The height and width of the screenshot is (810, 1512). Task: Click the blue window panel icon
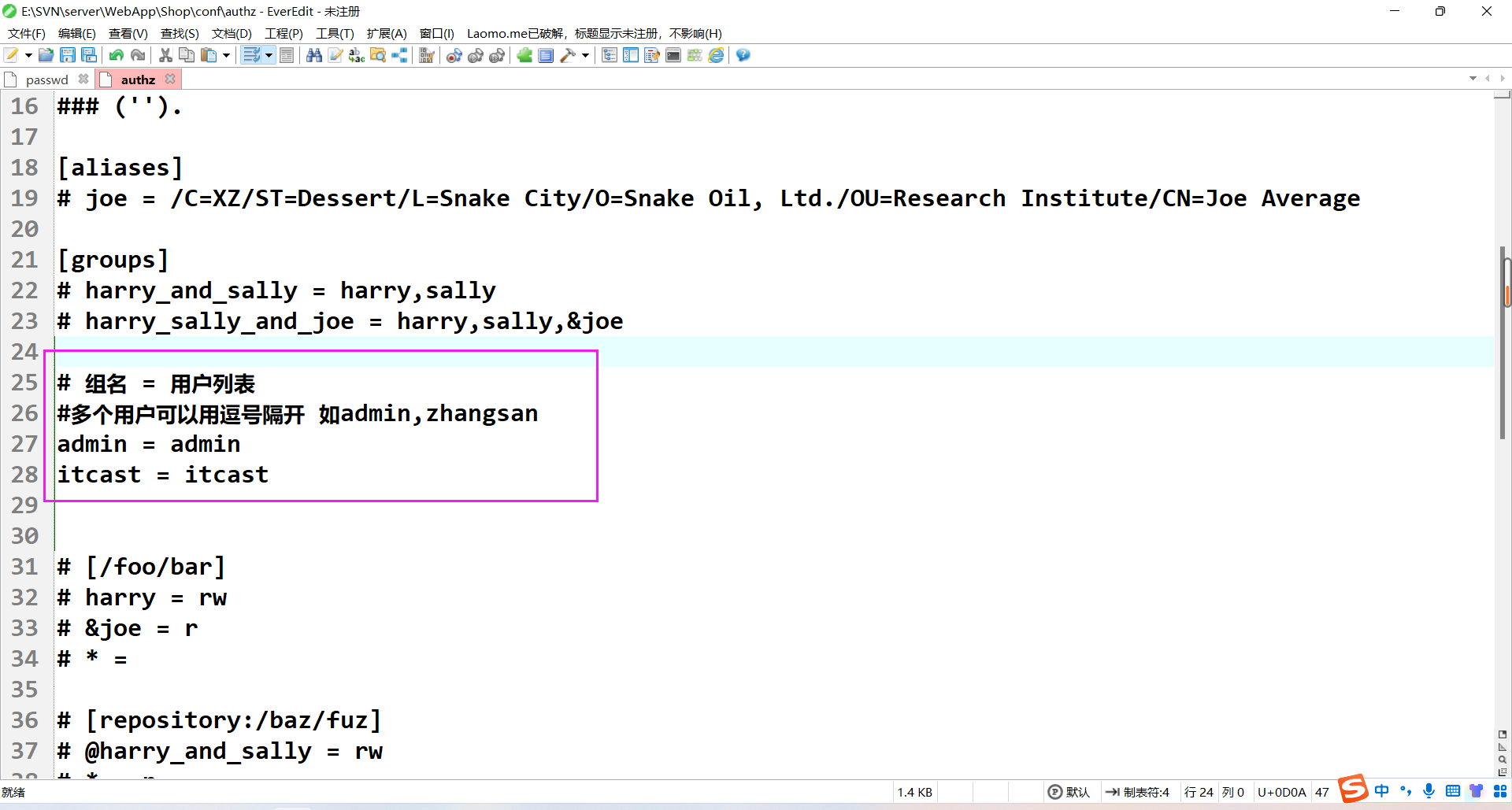[546, 55]
